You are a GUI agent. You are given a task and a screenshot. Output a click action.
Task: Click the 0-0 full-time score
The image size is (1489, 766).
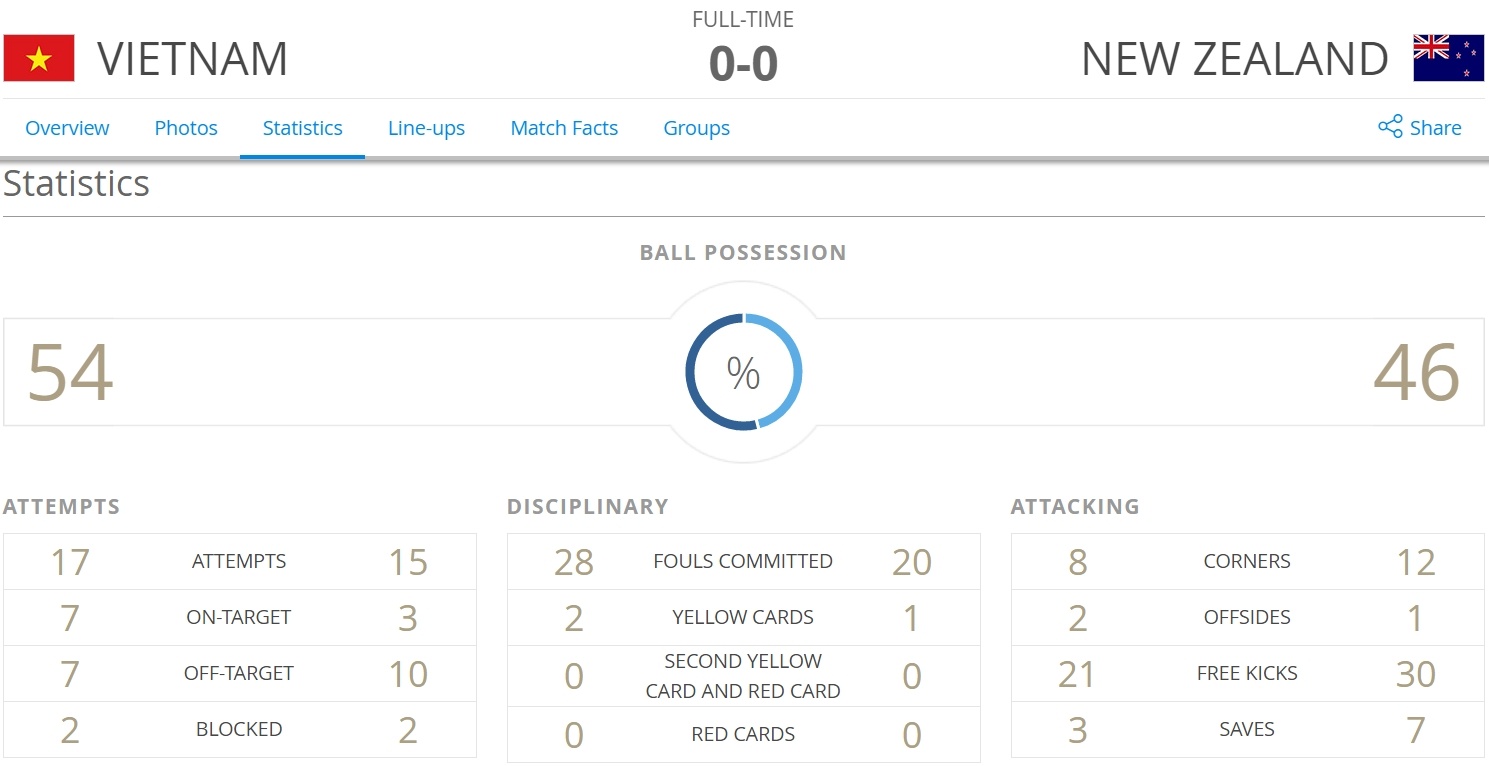pos(743,64)
